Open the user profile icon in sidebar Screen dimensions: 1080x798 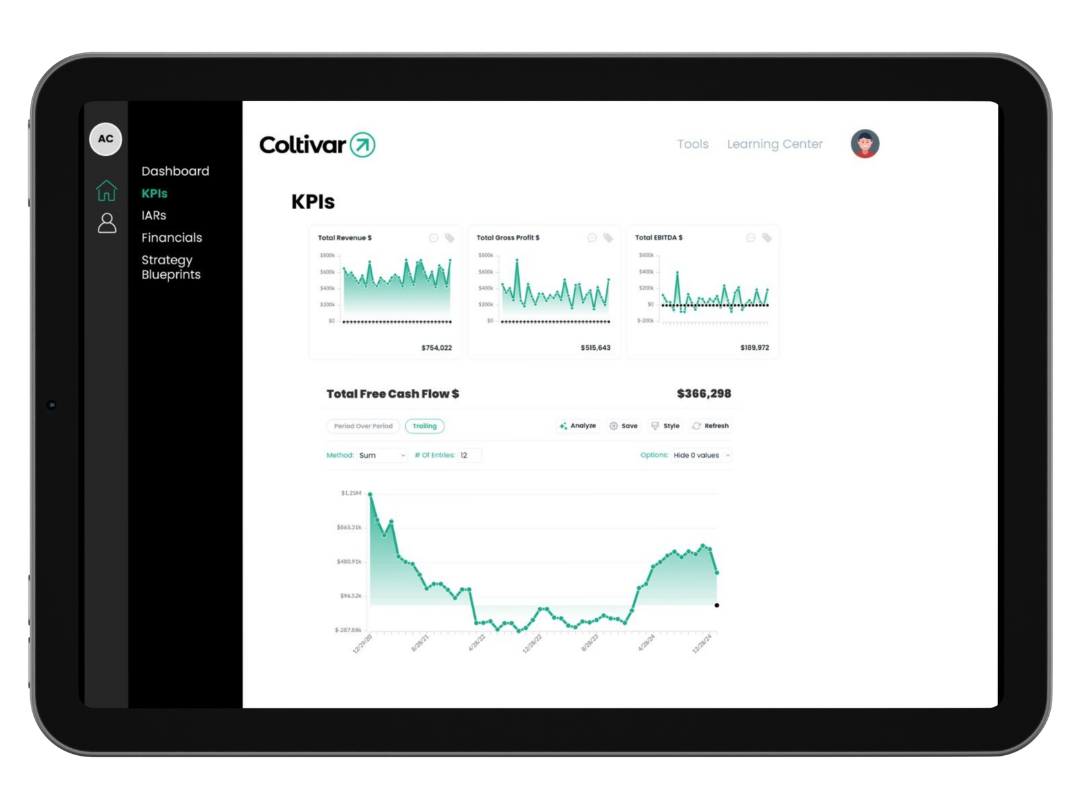tap(107, 223)
